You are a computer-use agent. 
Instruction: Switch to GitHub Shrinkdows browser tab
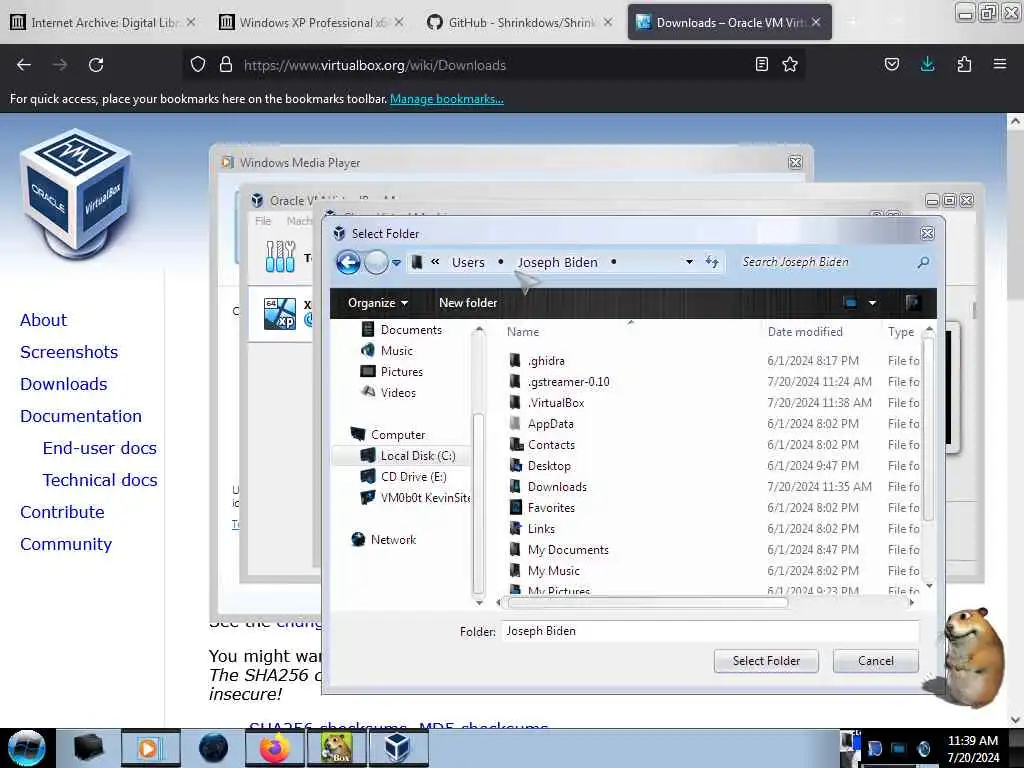(520, 22)
